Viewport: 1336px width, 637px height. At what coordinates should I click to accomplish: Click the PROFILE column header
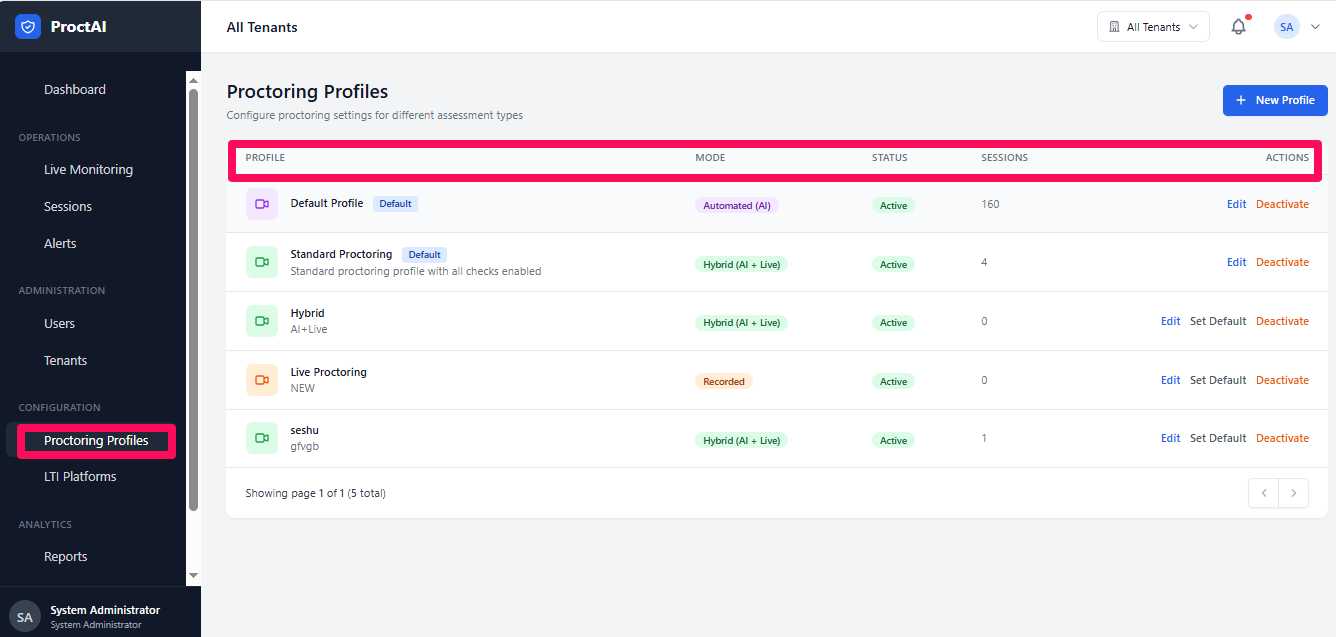point(265,158)
